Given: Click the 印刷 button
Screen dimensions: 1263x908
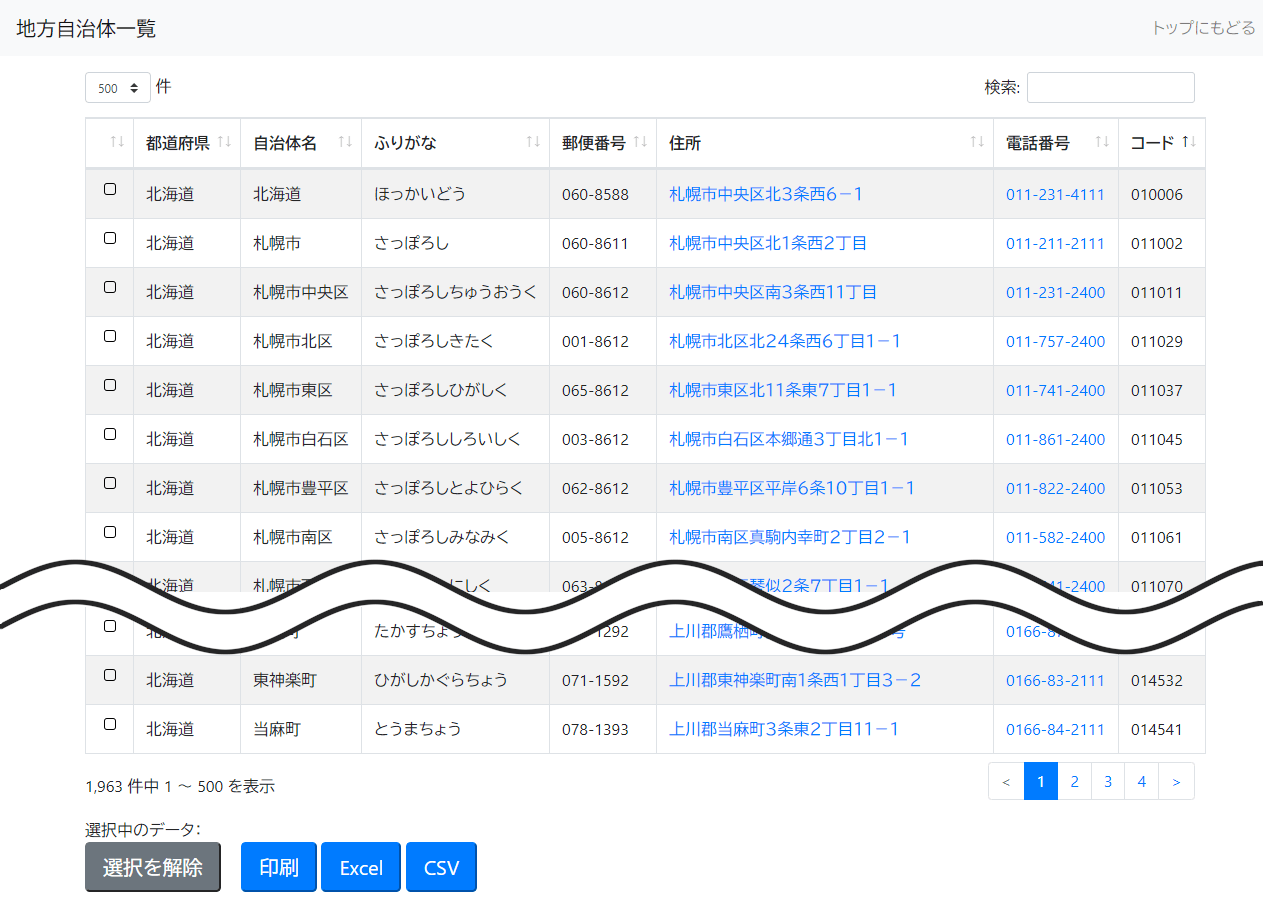Looking at the screenshot, I should coord(279,867).
